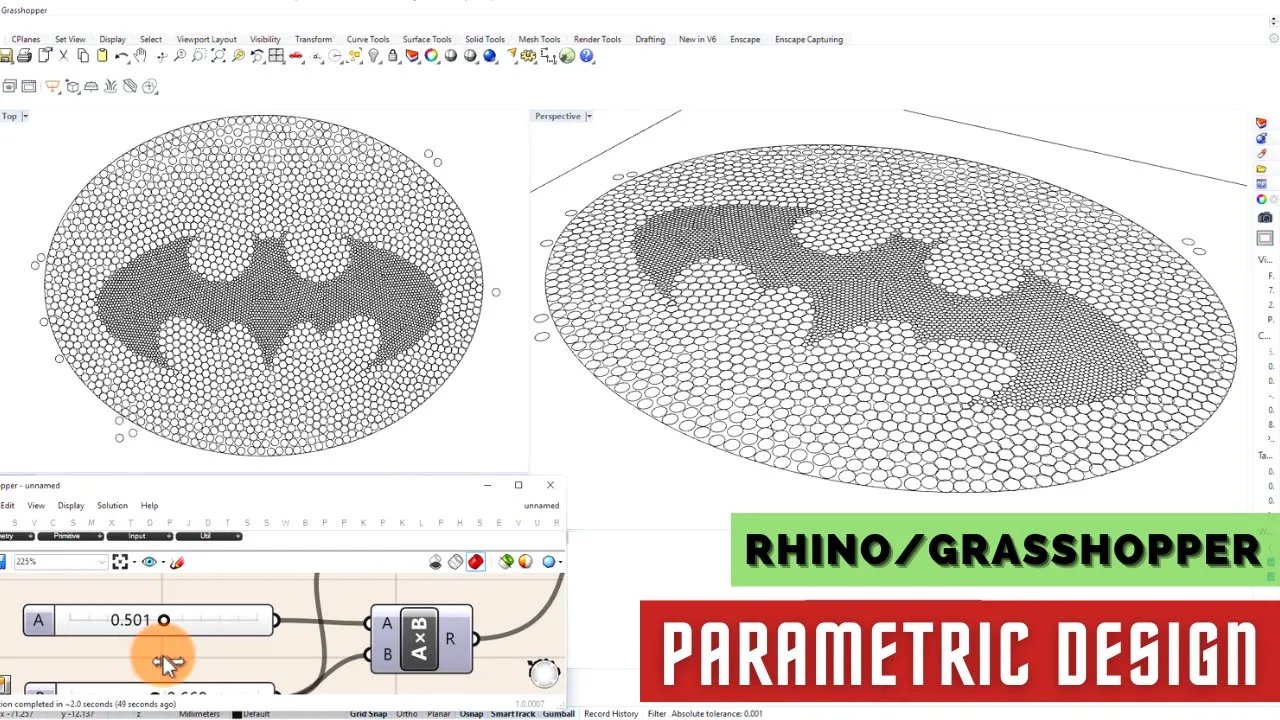The height and width of the screenshot is (720, 1280).
Task: Expand the Input panel in Grasshopper
Action: (x=140, y=536)
